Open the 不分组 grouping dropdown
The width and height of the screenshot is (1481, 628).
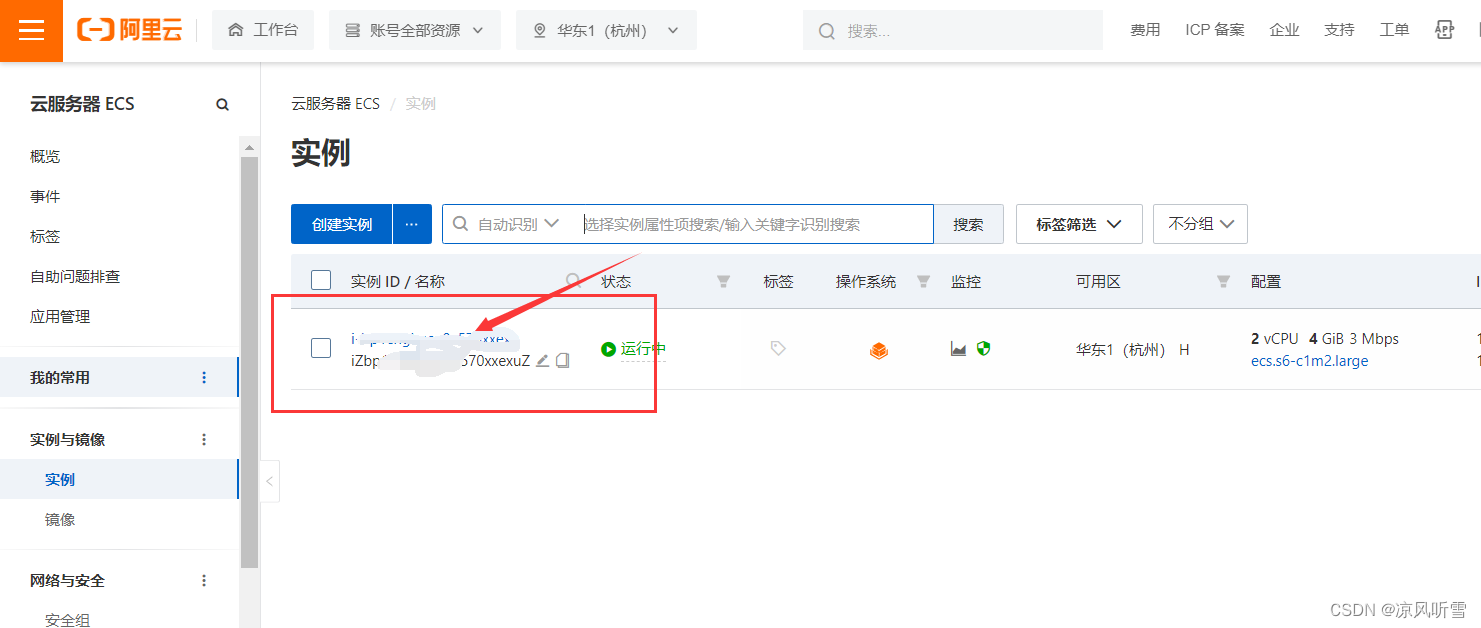(1200, 224)
